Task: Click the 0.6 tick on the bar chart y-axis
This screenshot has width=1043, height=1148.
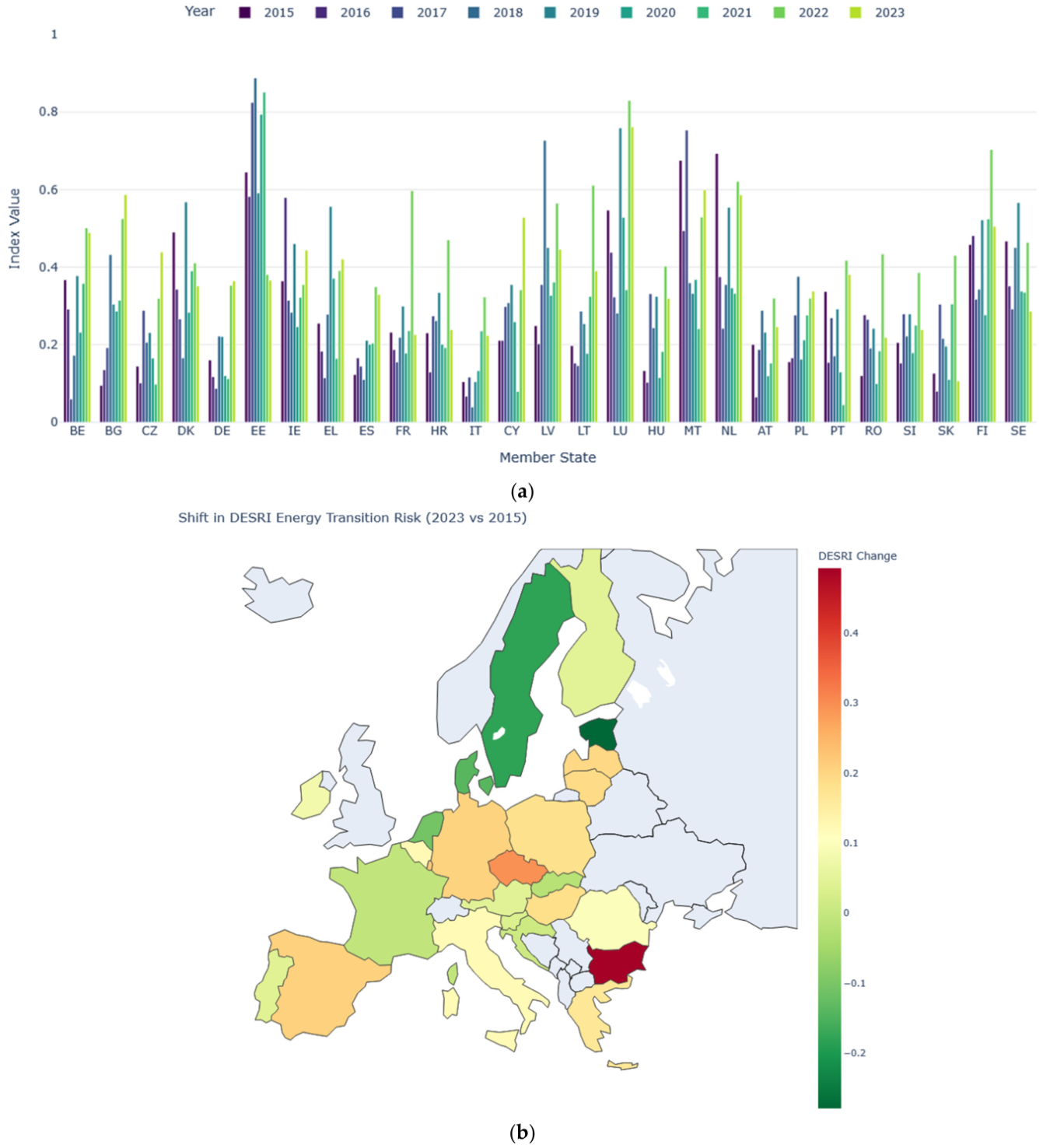Action: 49,190
